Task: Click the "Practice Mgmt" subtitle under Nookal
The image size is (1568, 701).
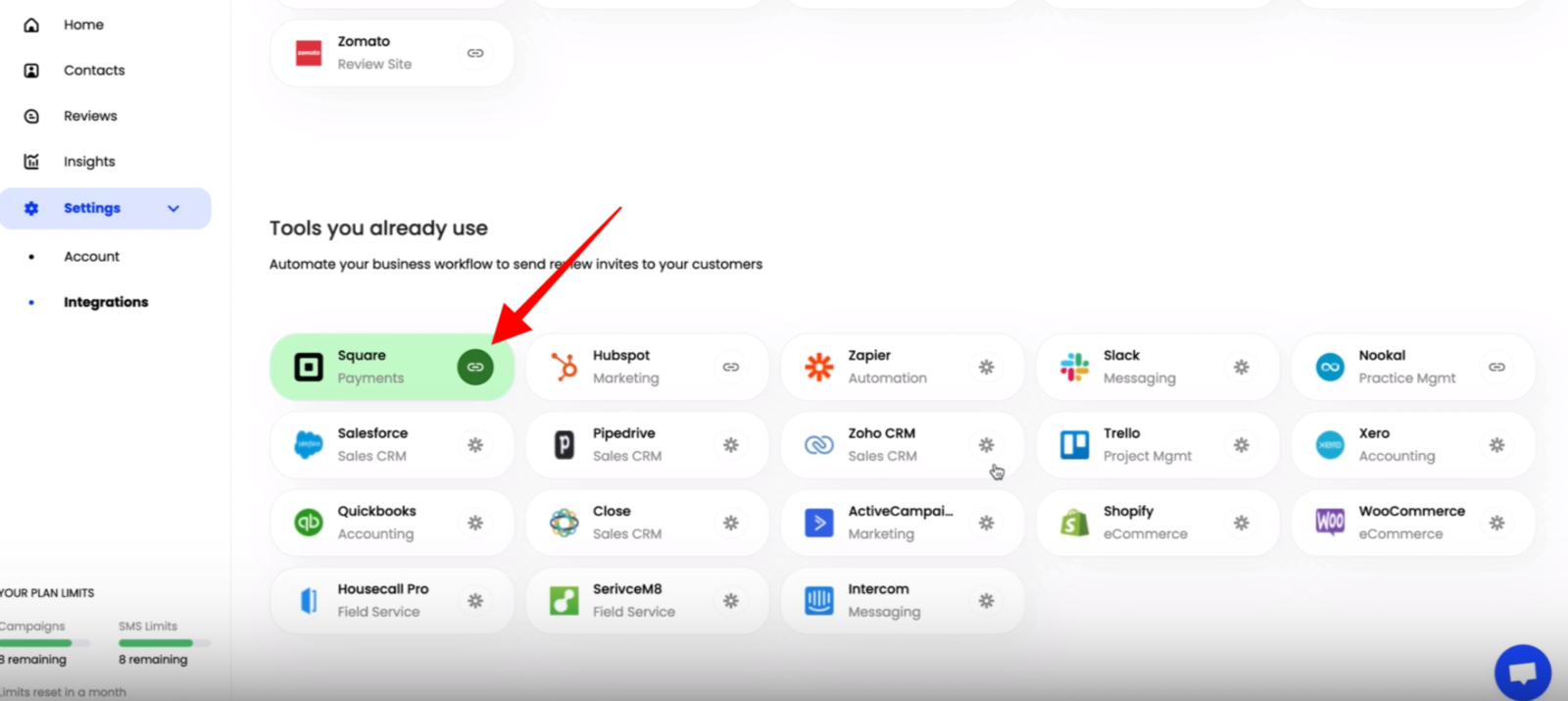Action: pos(1407,378)
